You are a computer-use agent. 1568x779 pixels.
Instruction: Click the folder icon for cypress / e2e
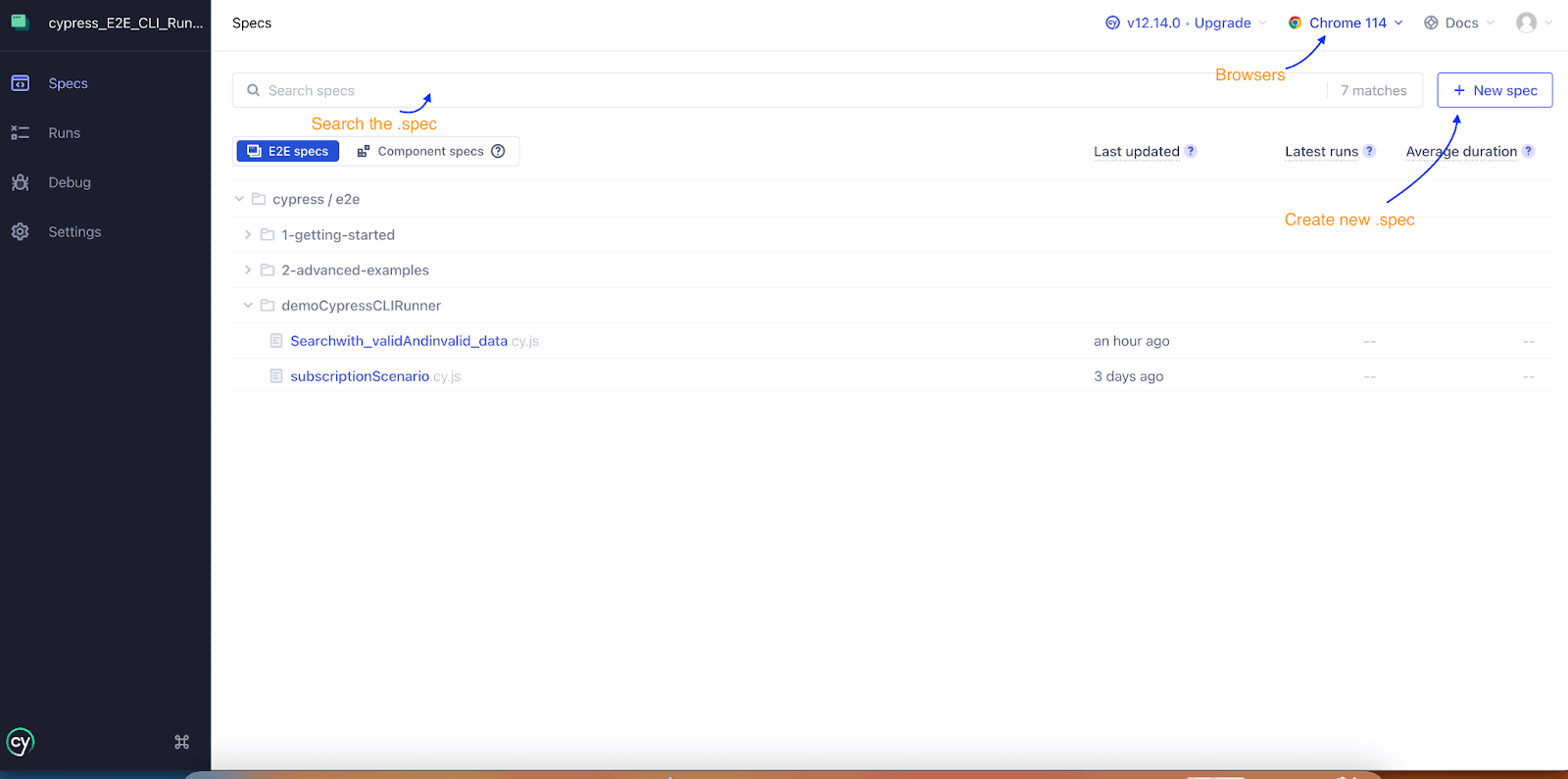[259, 199]
